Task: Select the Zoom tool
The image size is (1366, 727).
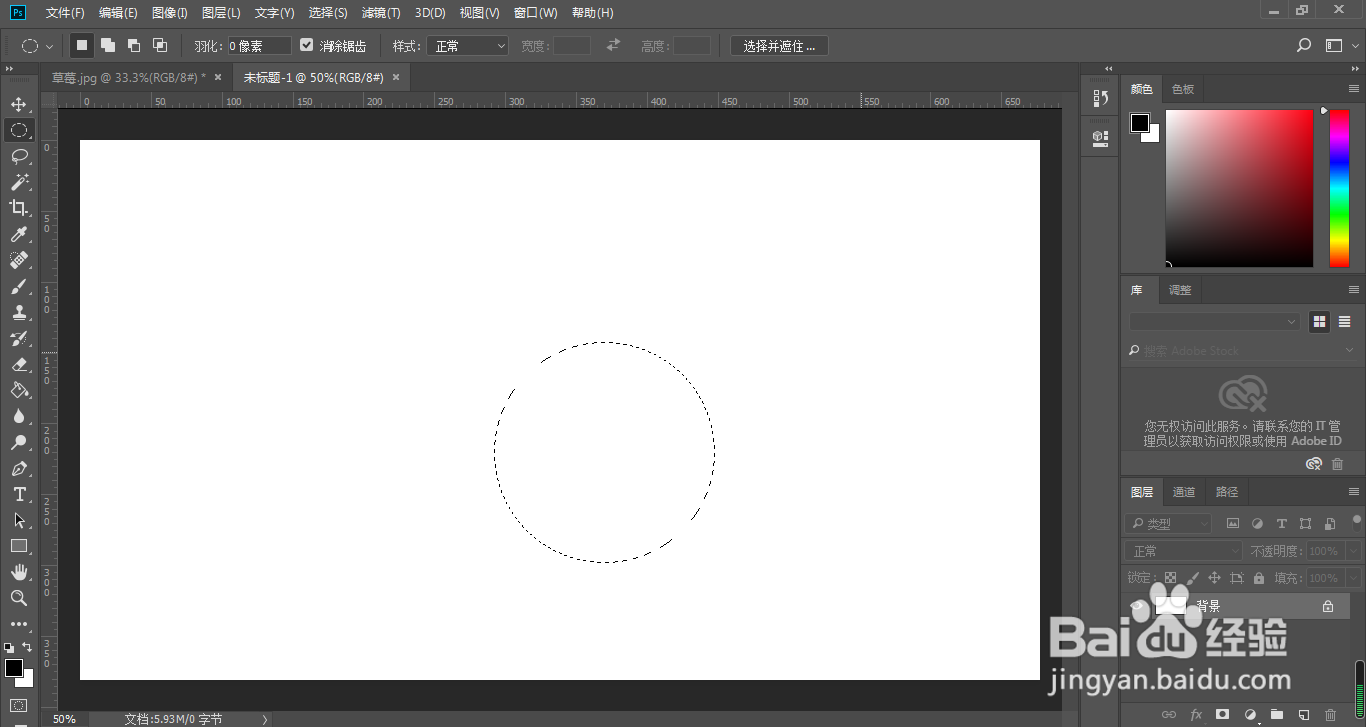Action: [19, 598]
